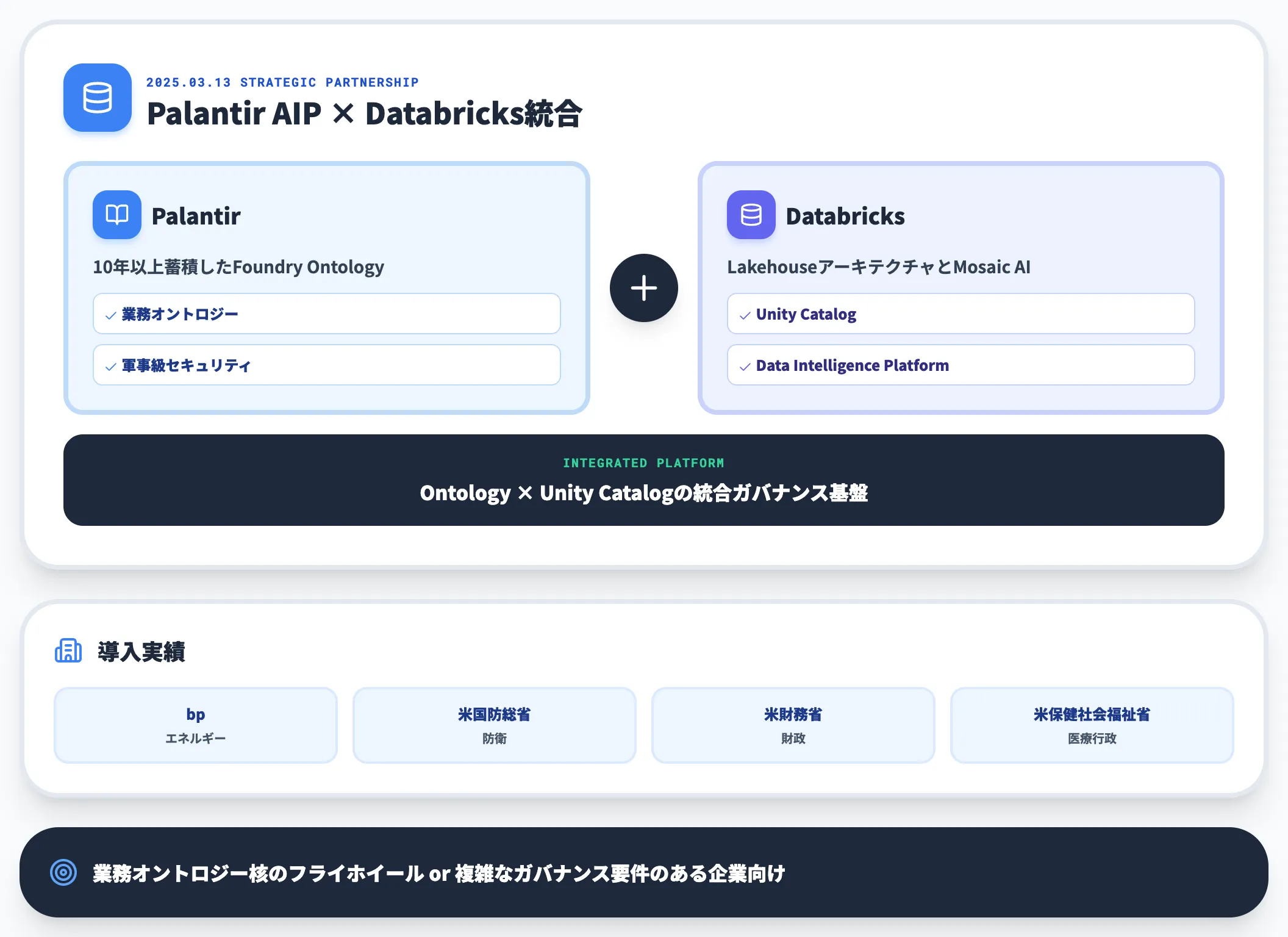Open the bp エネルギー card
The height and width of the screenshot is (937, 1288).
click(196, 725)
